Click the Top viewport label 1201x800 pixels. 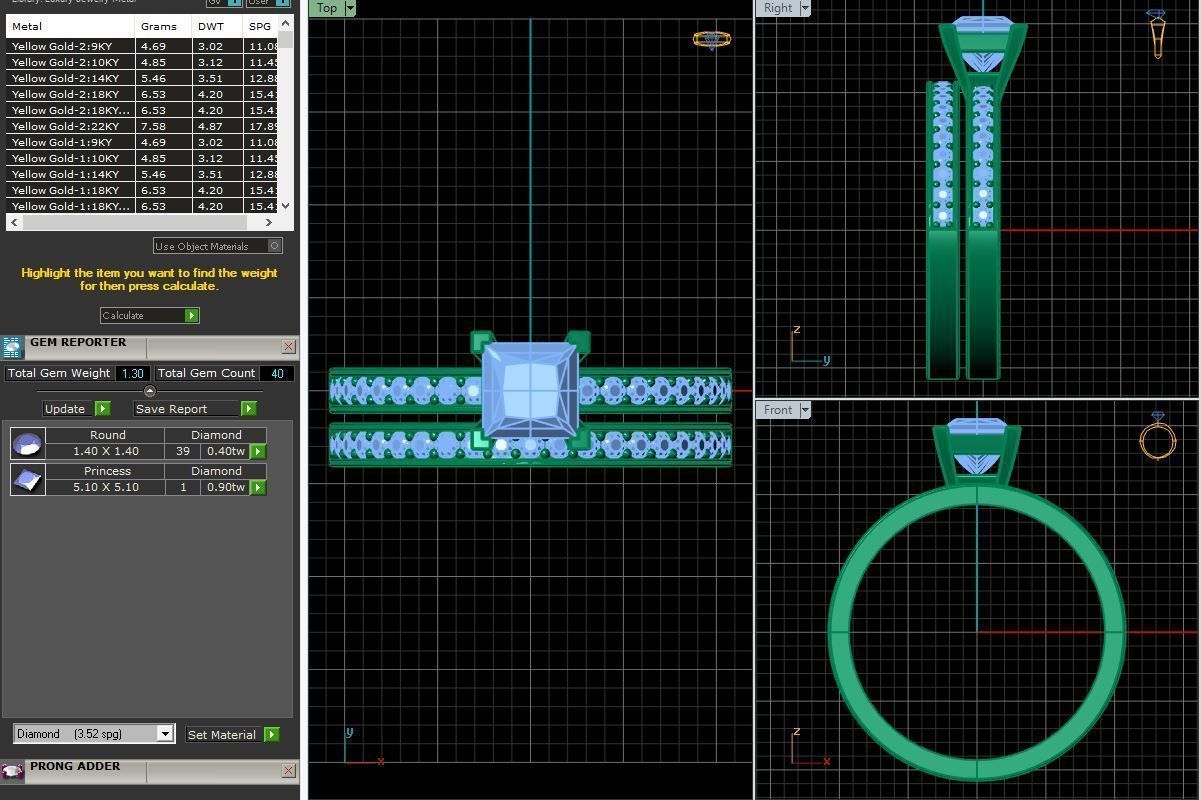(327, 8)
